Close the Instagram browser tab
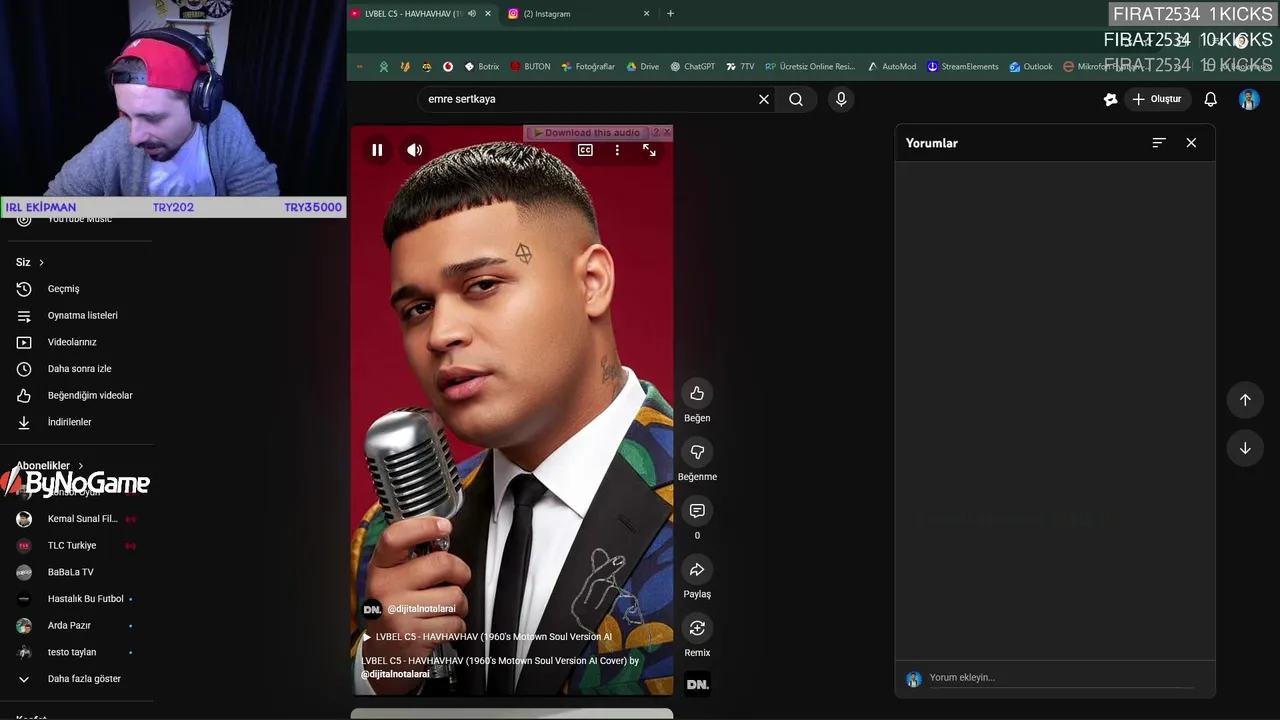 pos(646,14)
